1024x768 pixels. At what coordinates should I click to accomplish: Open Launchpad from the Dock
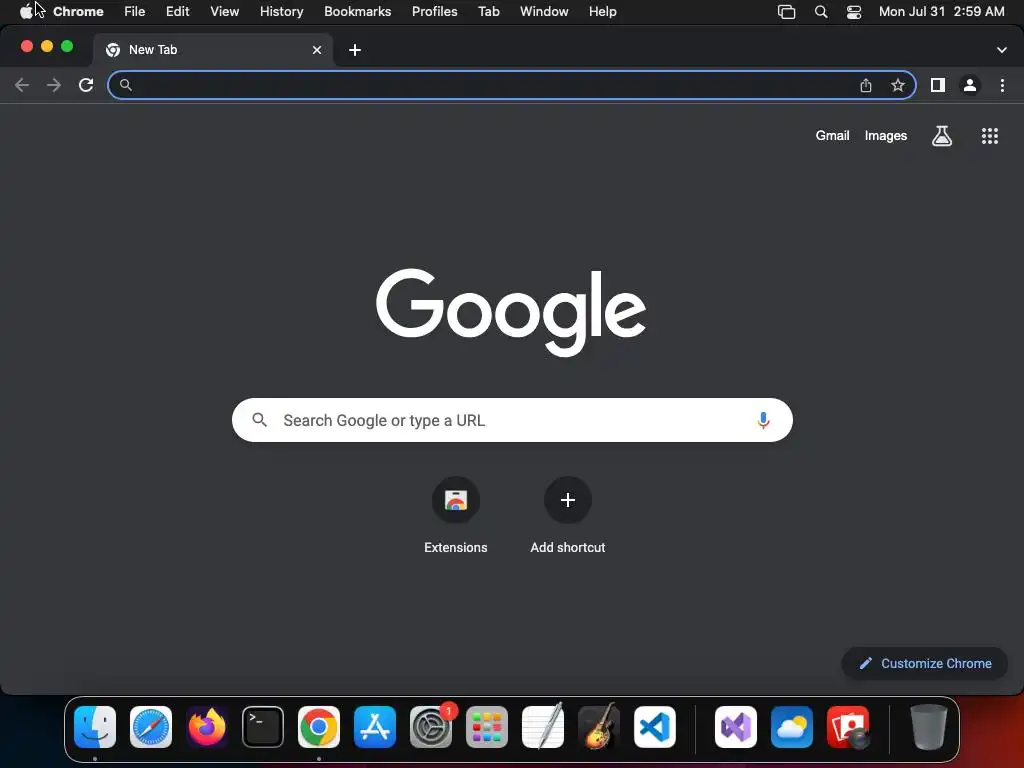pyautogui.click(x=487, y=727)
